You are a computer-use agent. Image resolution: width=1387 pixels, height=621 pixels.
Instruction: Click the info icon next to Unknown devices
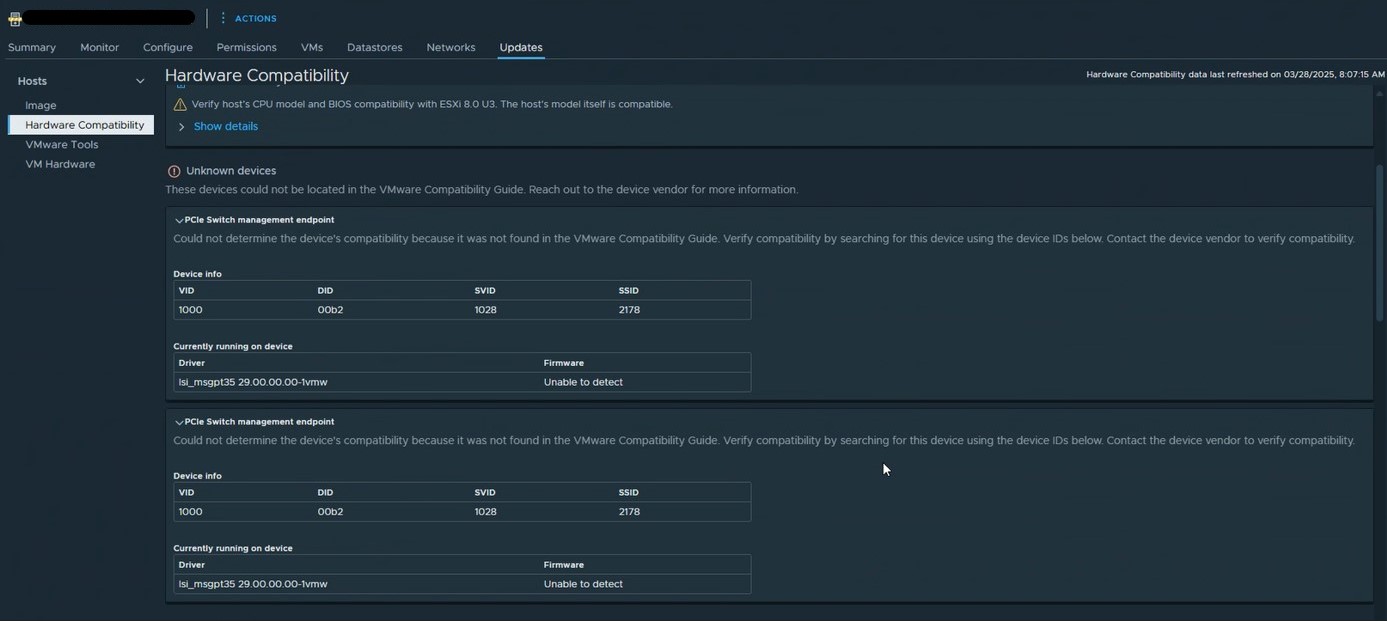[x=169, y=168]
